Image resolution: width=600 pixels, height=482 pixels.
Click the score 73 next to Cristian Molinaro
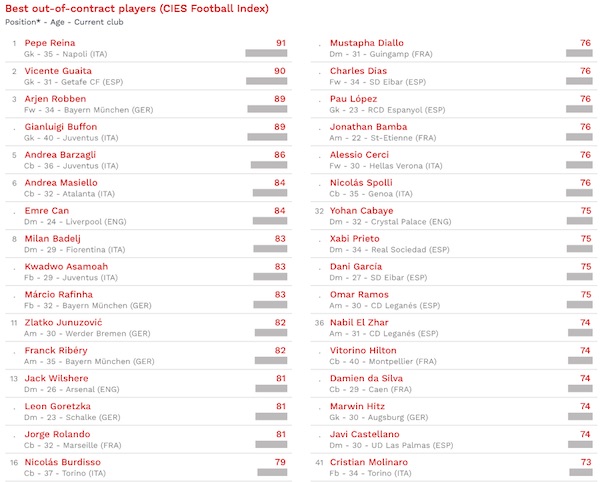click(x=585, y=462)
